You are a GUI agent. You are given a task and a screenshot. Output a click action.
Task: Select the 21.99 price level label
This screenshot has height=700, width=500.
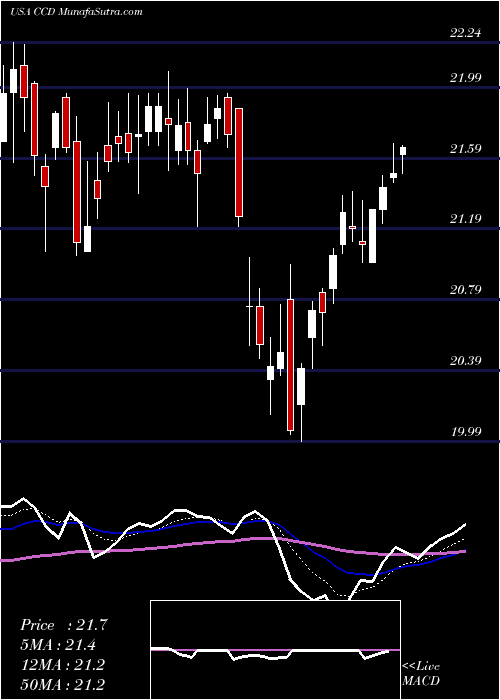pyautogui.click(x=466, y=78)
